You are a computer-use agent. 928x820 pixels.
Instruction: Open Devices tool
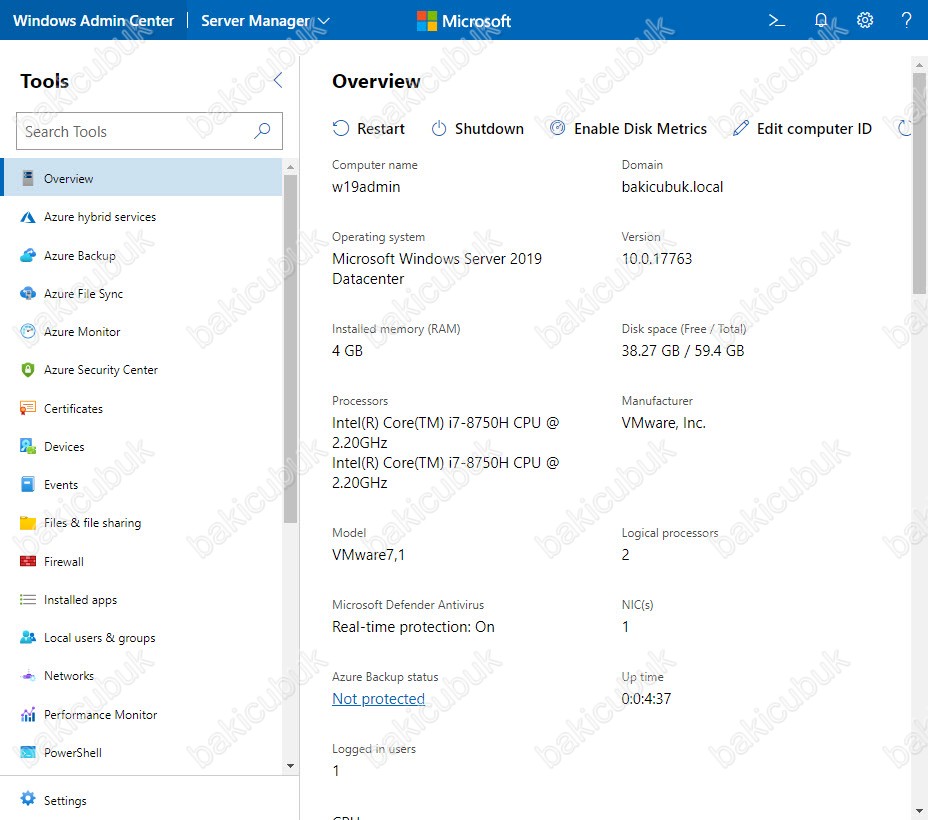click(x=143, y=446)
